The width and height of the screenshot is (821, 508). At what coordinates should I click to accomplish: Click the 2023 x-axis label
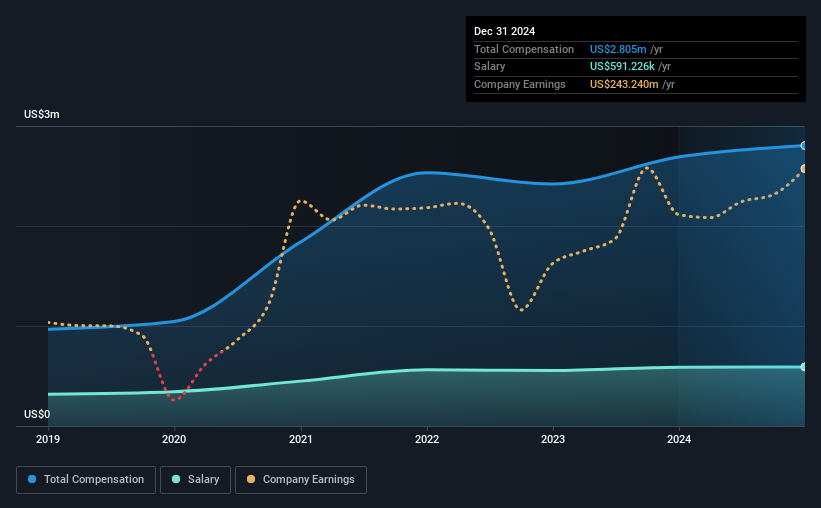(553, 439)
